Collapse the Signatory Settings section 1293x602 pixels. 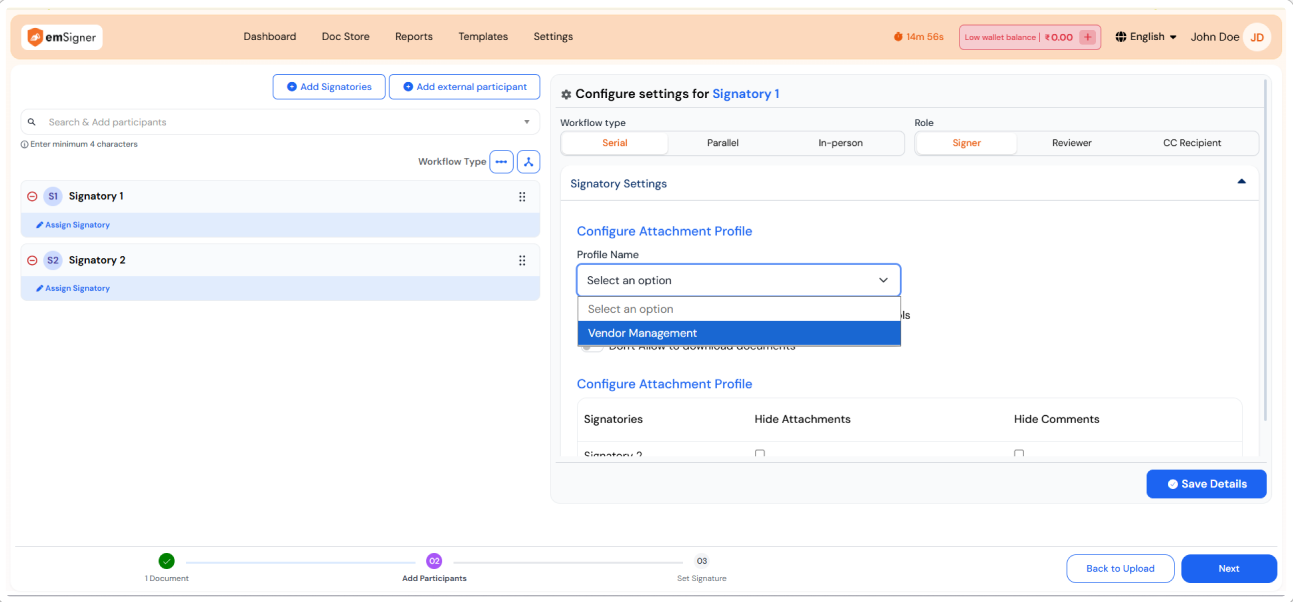point(1241,182)
